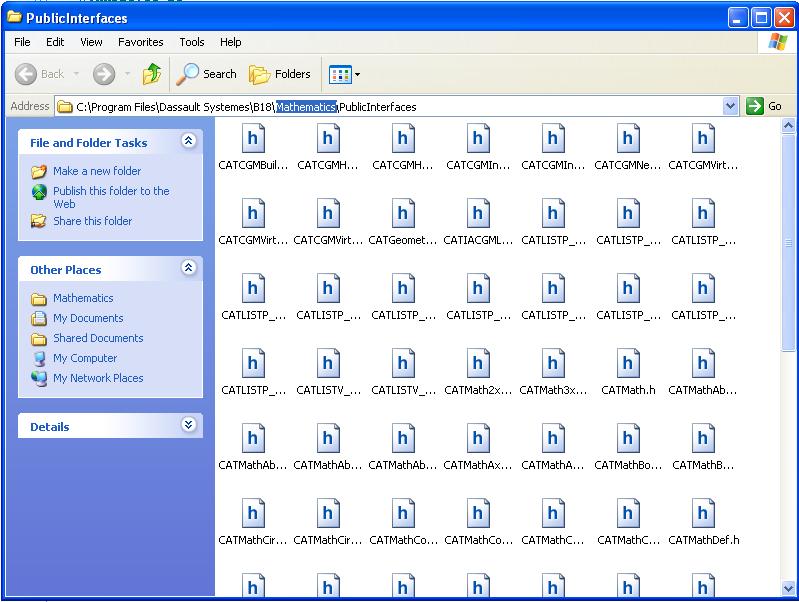
Task: Select the CATMath.h file icon
Action: coord(628,363)
